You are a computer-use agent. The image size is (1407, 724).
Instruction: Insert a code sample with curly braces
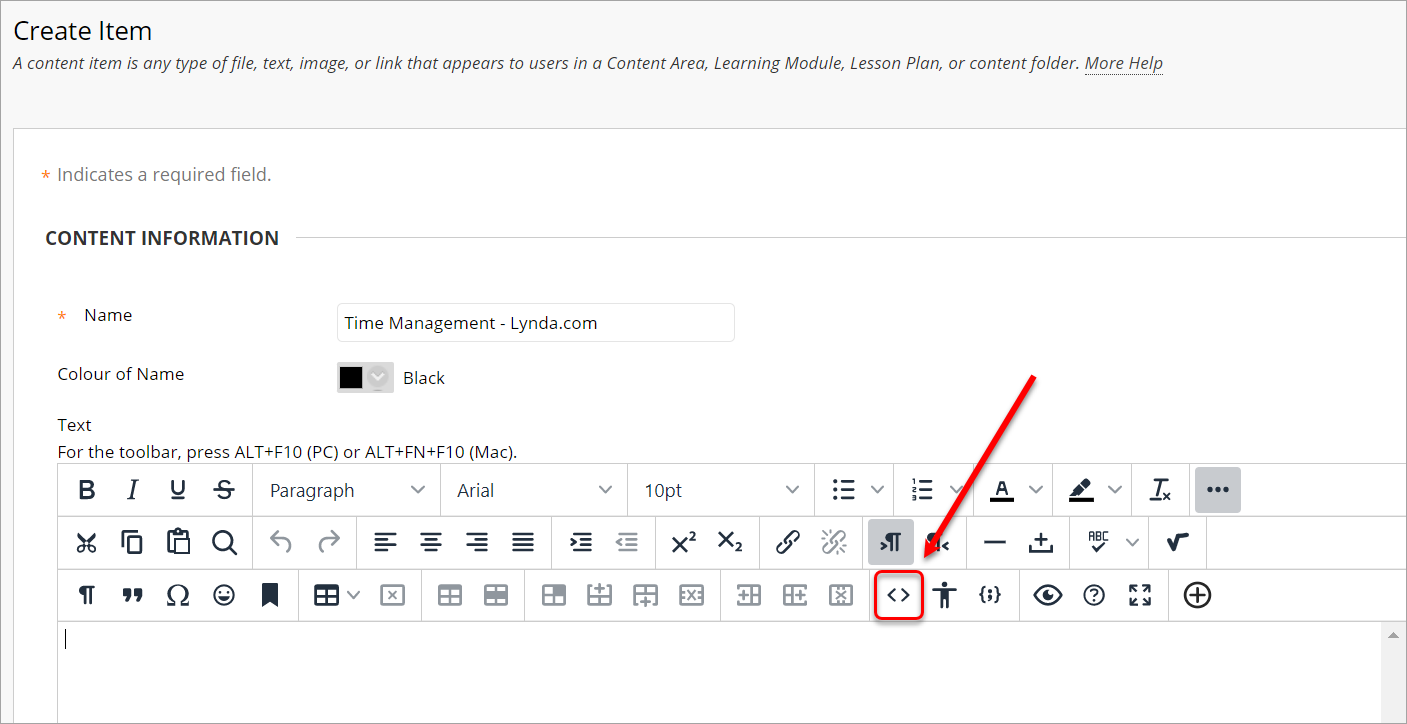pos(990,595)
